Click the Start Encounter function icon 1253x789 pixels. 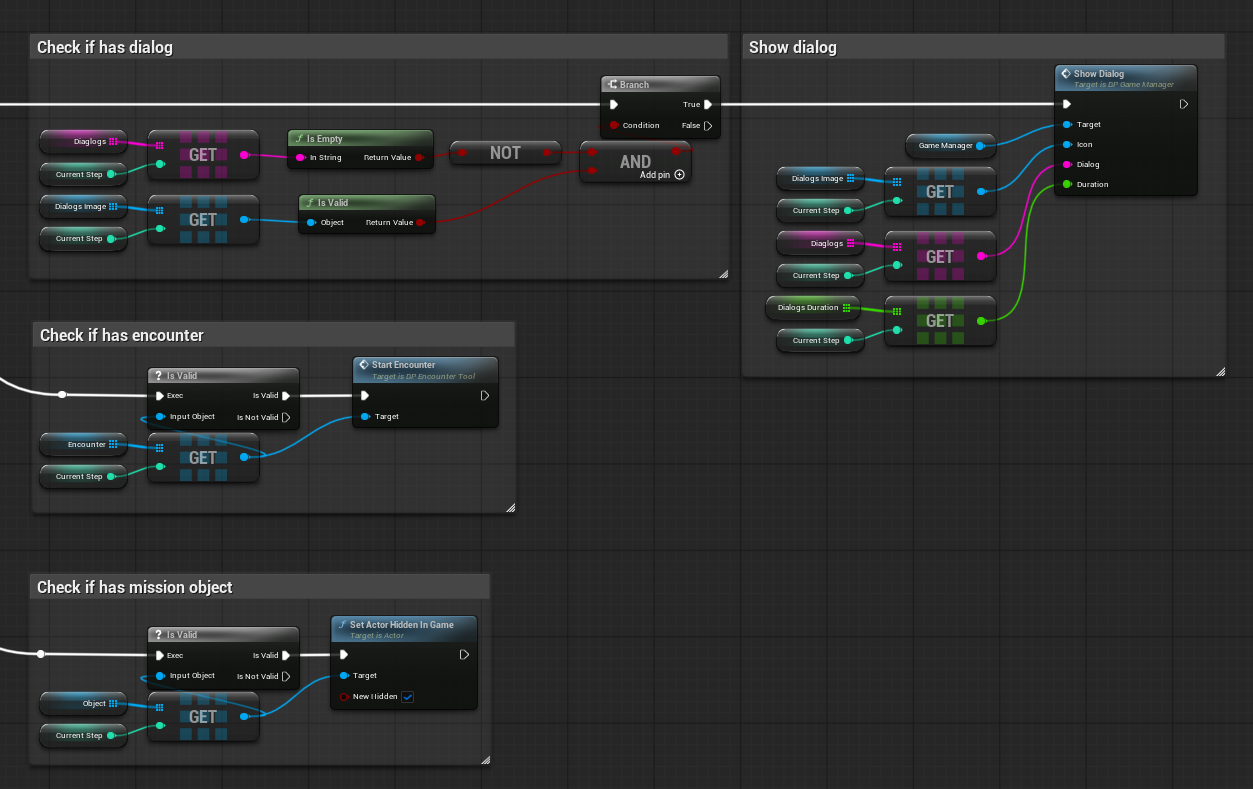point(364,365)
